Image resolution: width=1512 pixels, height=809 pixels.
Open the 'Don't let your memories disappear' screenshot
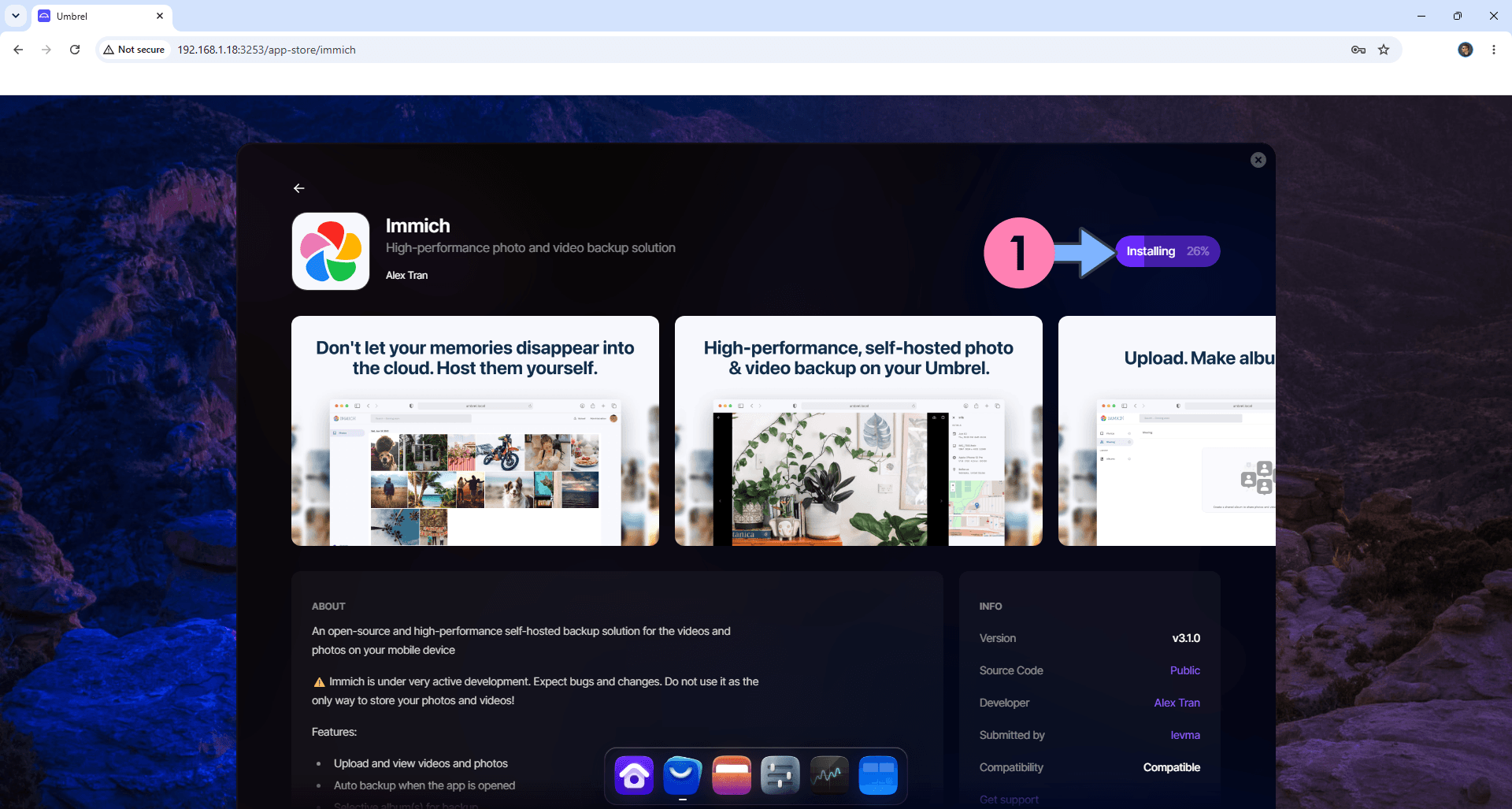click(475, 431)
